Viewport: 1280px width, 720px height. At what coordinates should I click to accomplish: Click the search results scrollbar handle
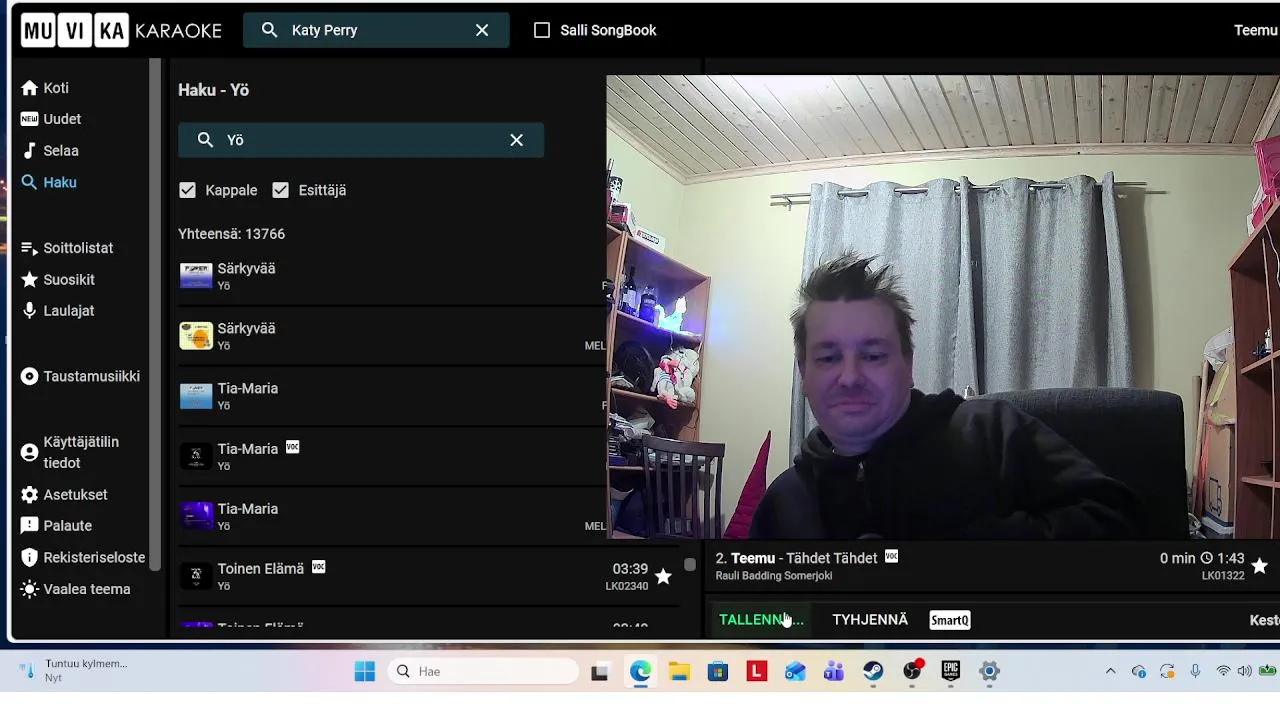689,565
